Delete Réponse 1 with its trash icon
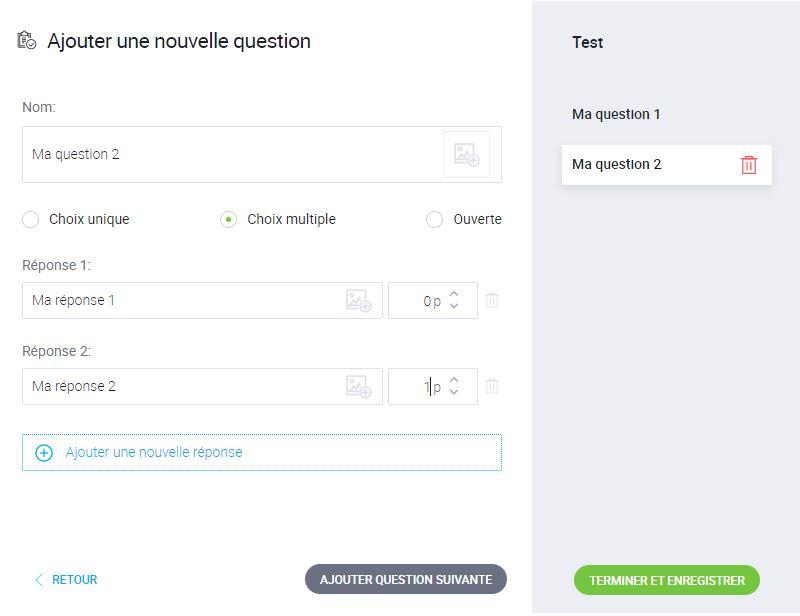 click(492, 300)
